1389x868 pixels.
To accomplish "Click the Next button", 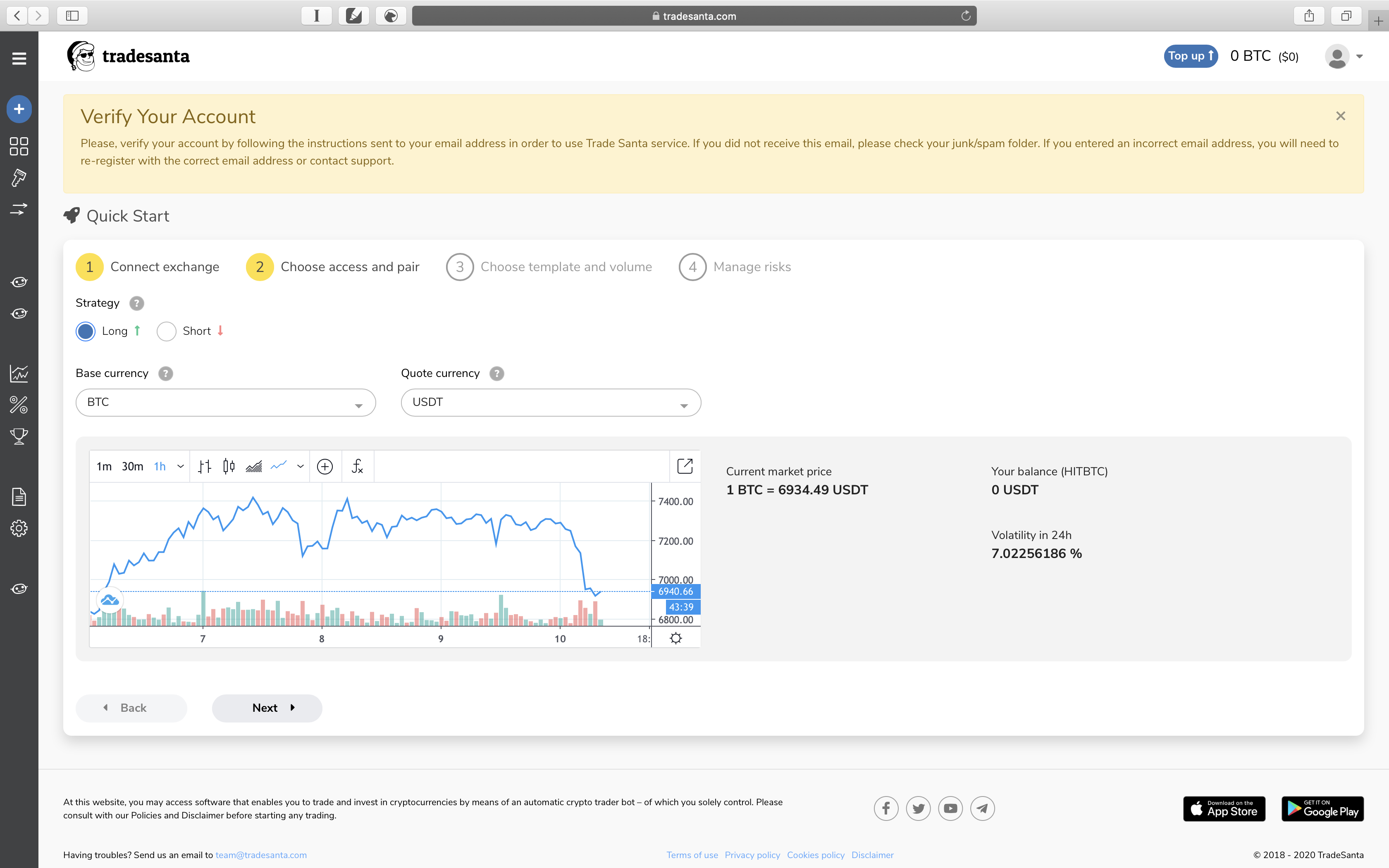I will pyautogui.click(x=267, y=708).
